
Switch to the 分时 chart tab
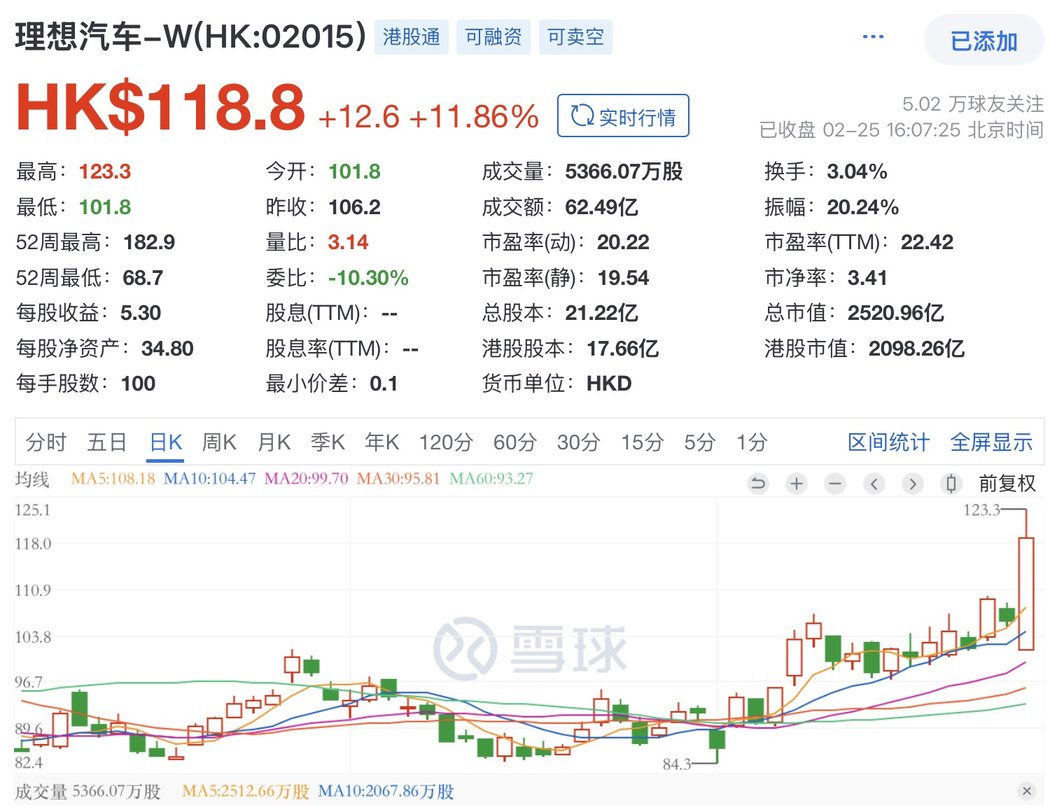pos(47,442)
